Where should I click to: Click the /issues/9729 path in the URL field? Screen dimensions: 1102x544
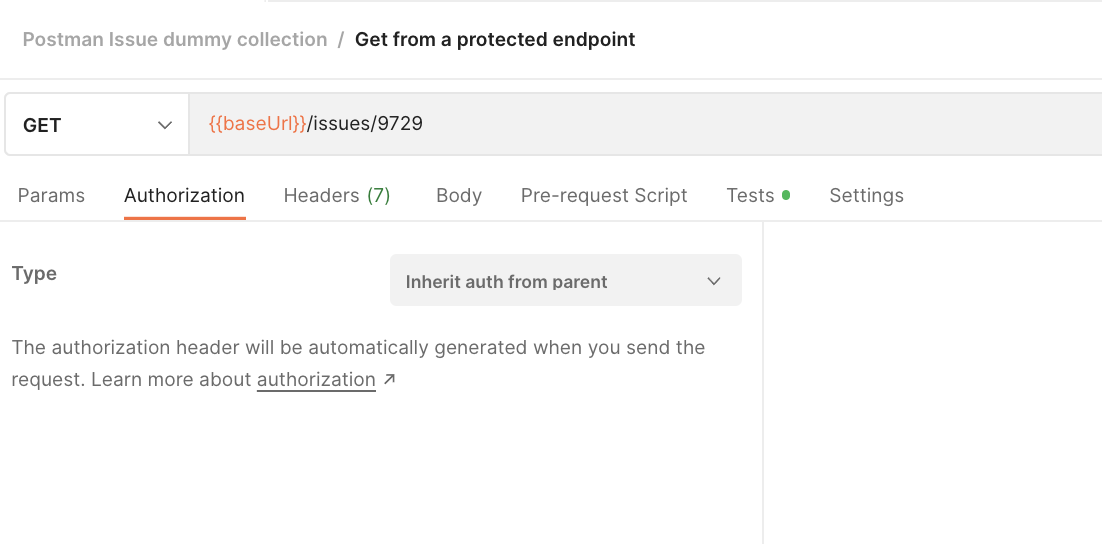[366, 124]
